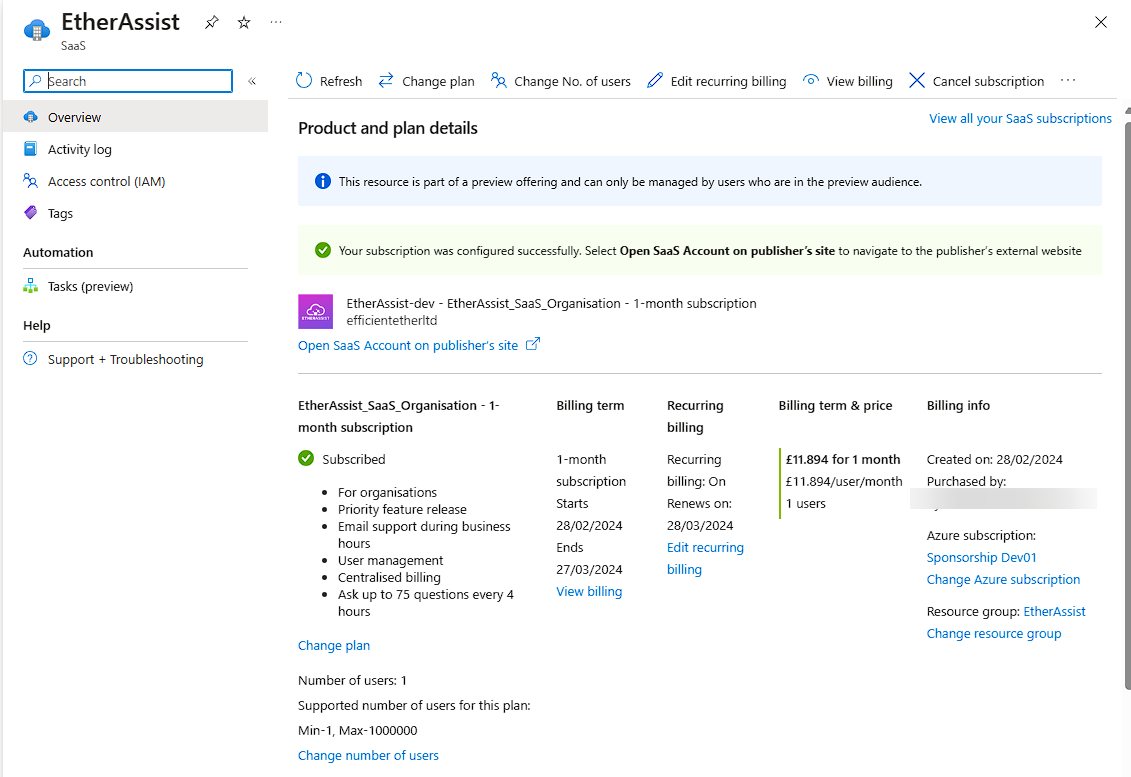Screen dimensions: 1131x777
Task: Click the Change plan link below features
Action: tap(334, 646)
